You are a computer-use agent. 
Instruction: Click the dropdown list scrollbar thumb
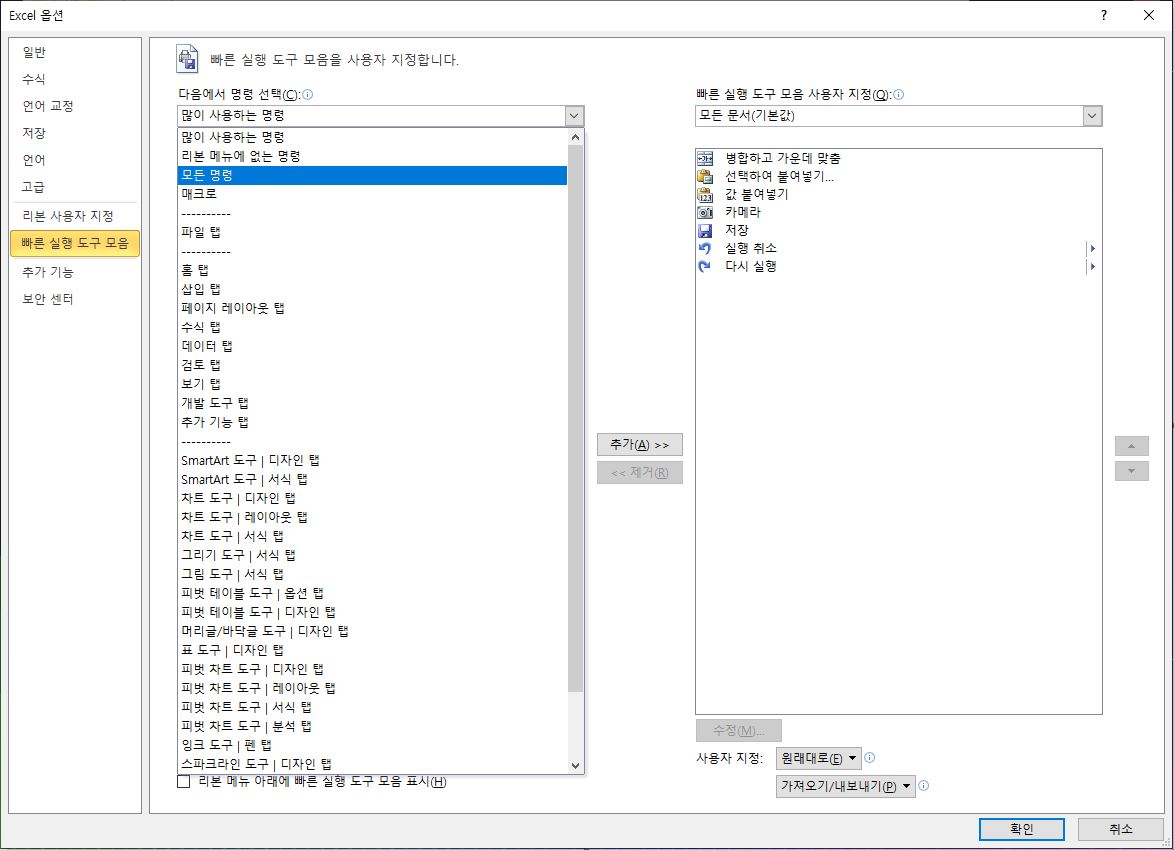point(575,419)
